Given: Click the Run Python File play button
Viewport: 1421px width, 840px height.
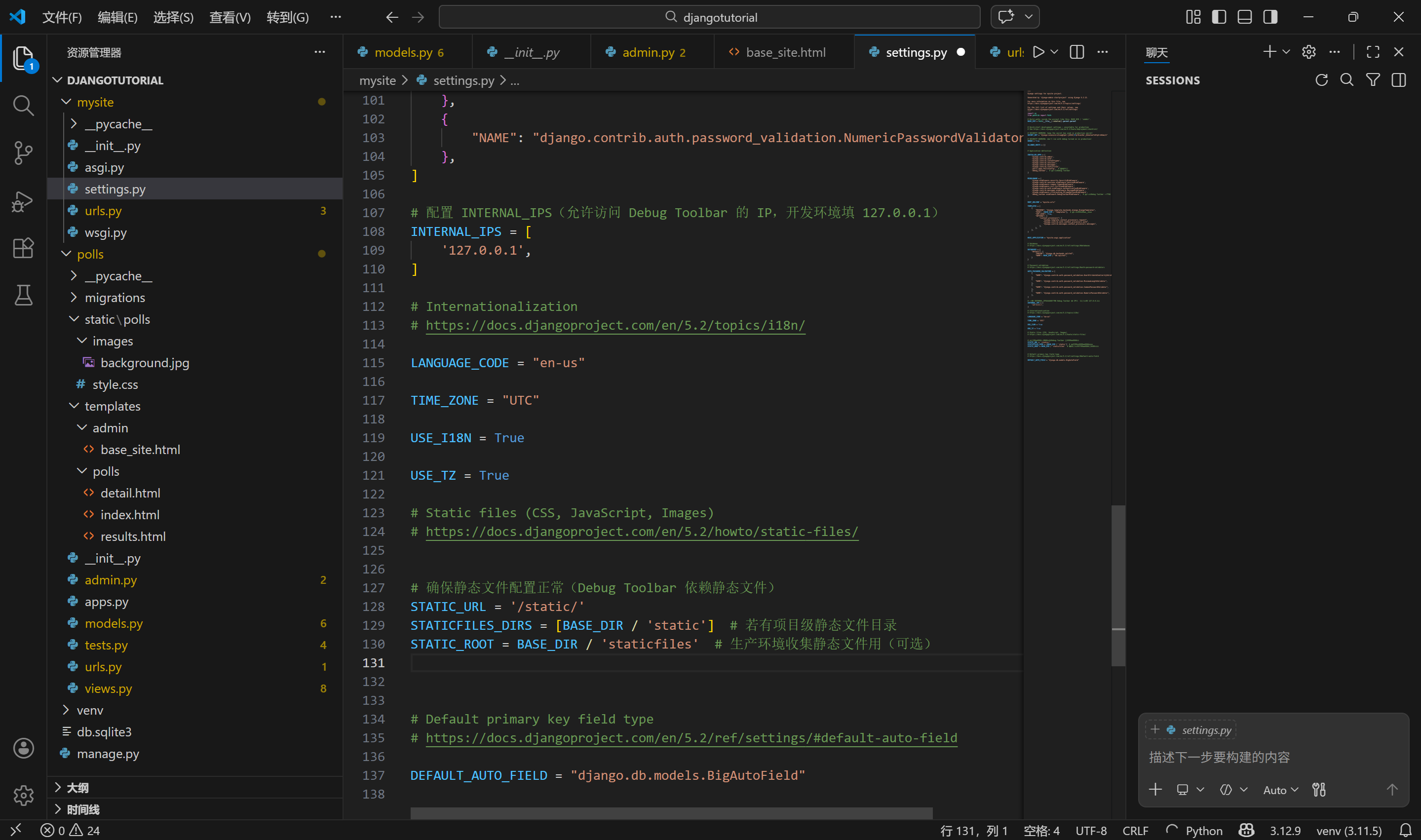Looking at the screenshot, I should click(1038, 52).
